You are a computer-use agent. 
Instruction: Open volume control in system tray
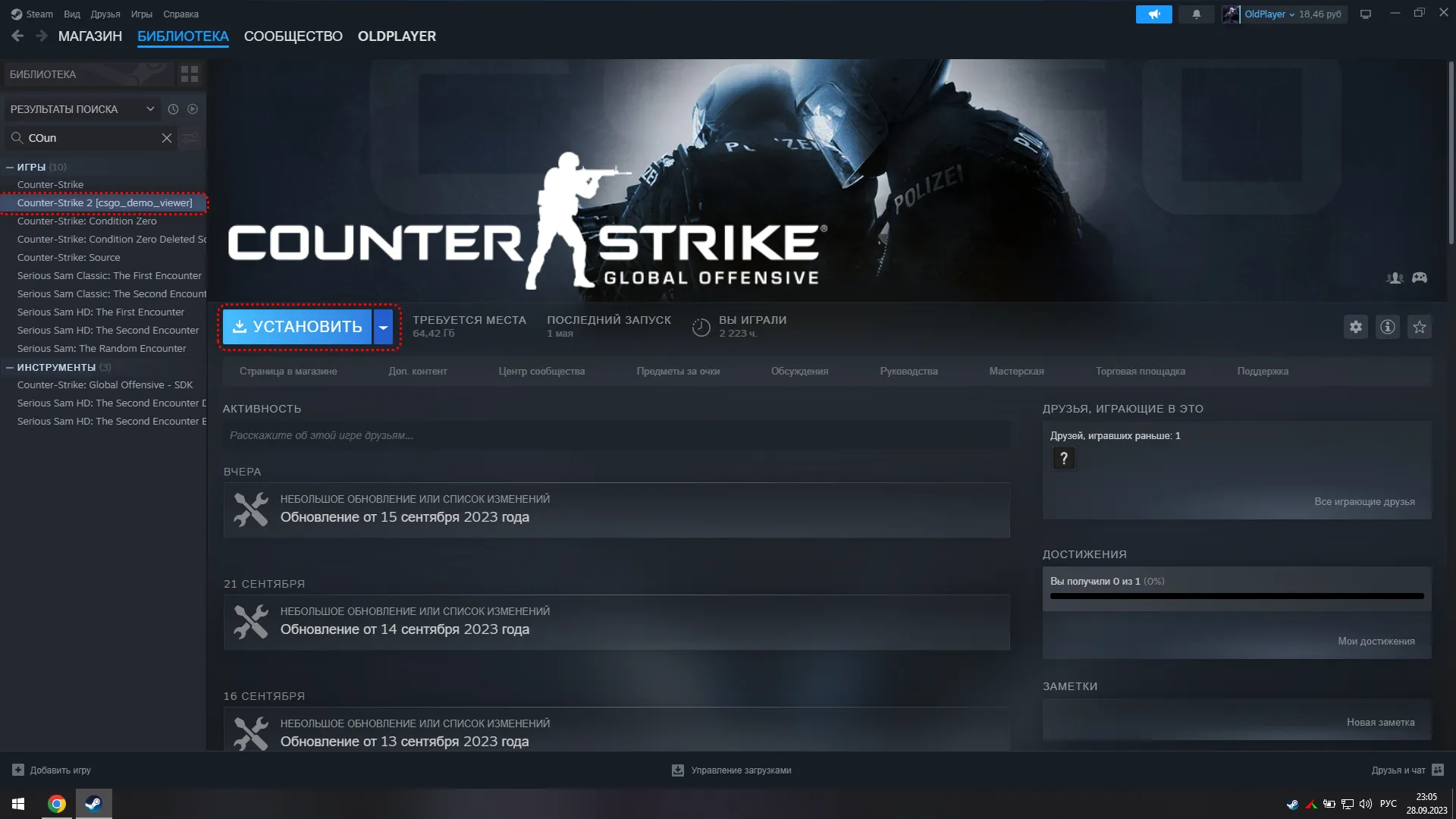pyautogui.click(x=1366, y=804)
